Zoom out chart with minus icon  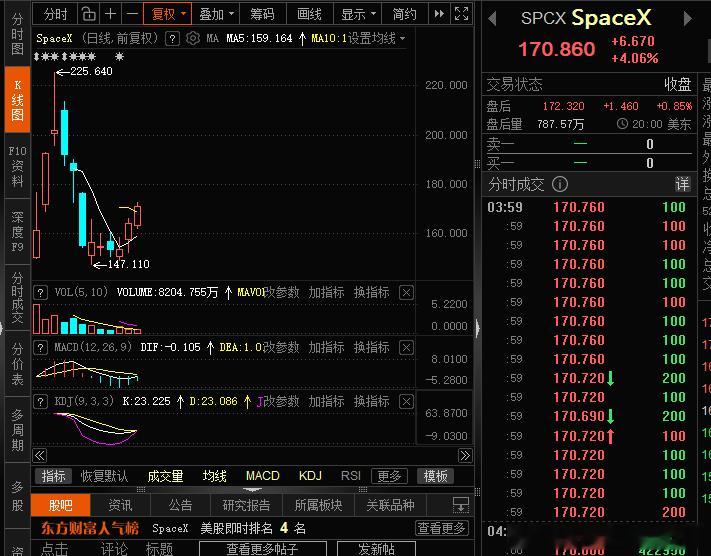pos(132,15)
